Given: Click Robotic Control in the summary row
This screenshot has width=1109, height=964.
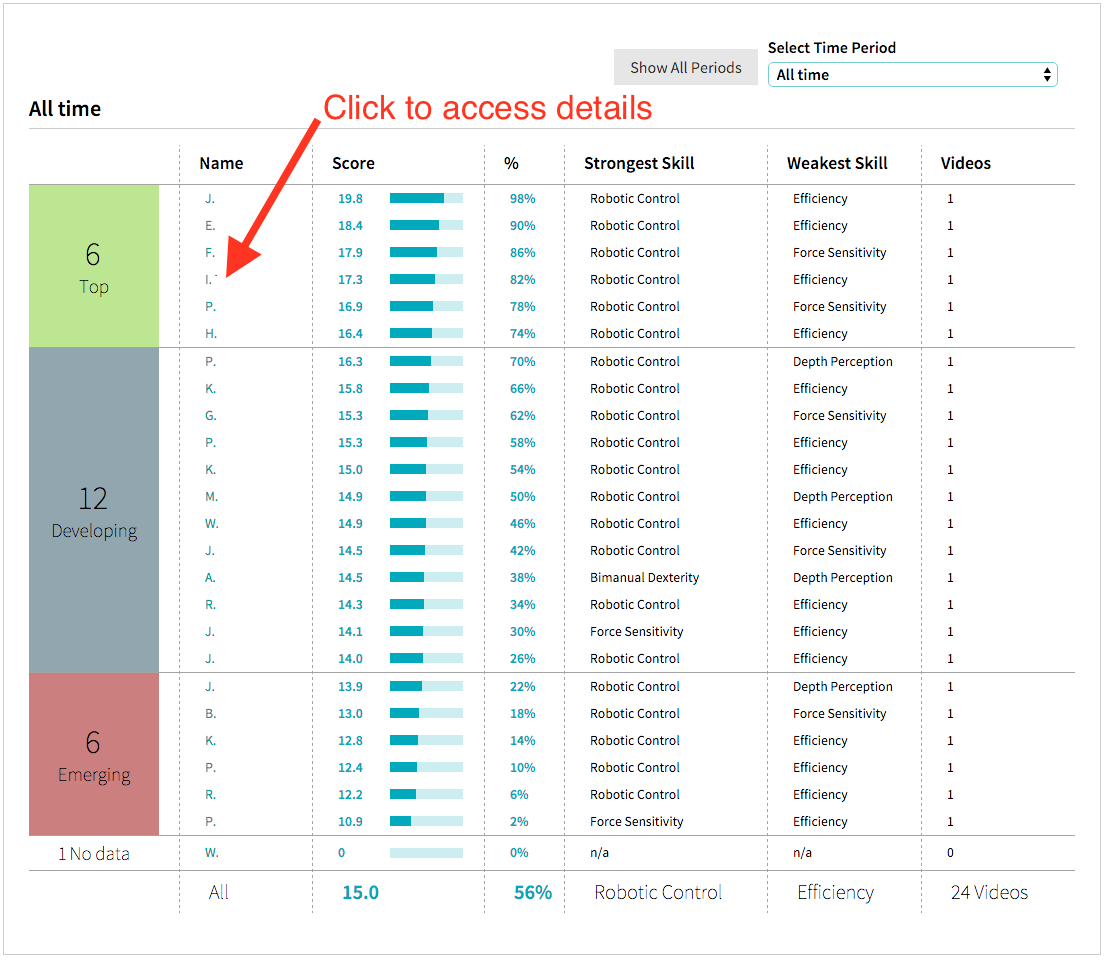Looking at the screenshot, I should 658,893.
